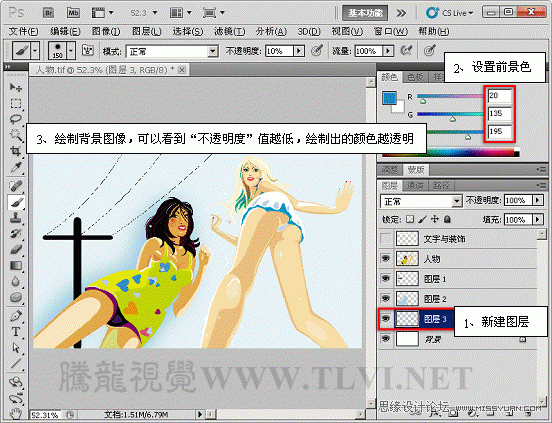This screenshot has width=552, height=423.
Task: Open tool preset picker arrow
Action: click(35, 51)
